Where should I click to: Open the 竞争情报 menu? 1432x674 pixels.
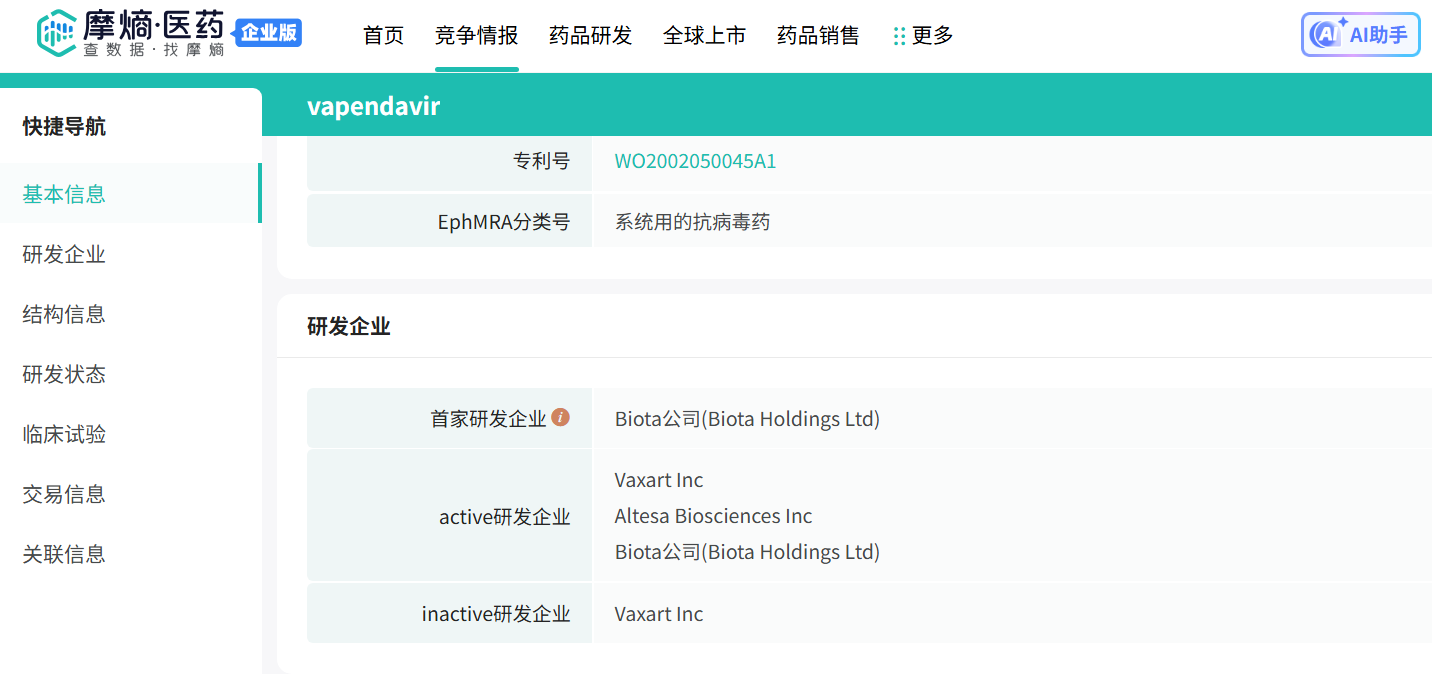[476, 36]
